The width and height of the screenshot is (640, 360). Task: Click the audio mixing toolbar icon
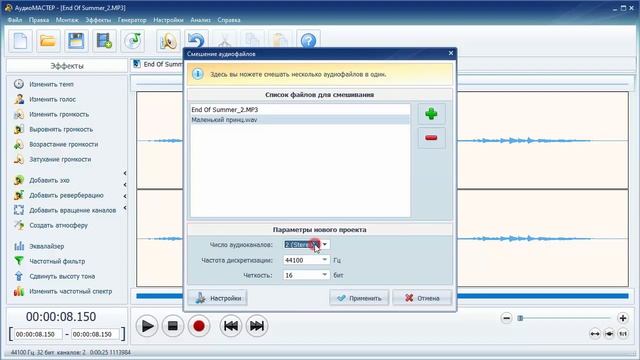click(x=168, y=41)
